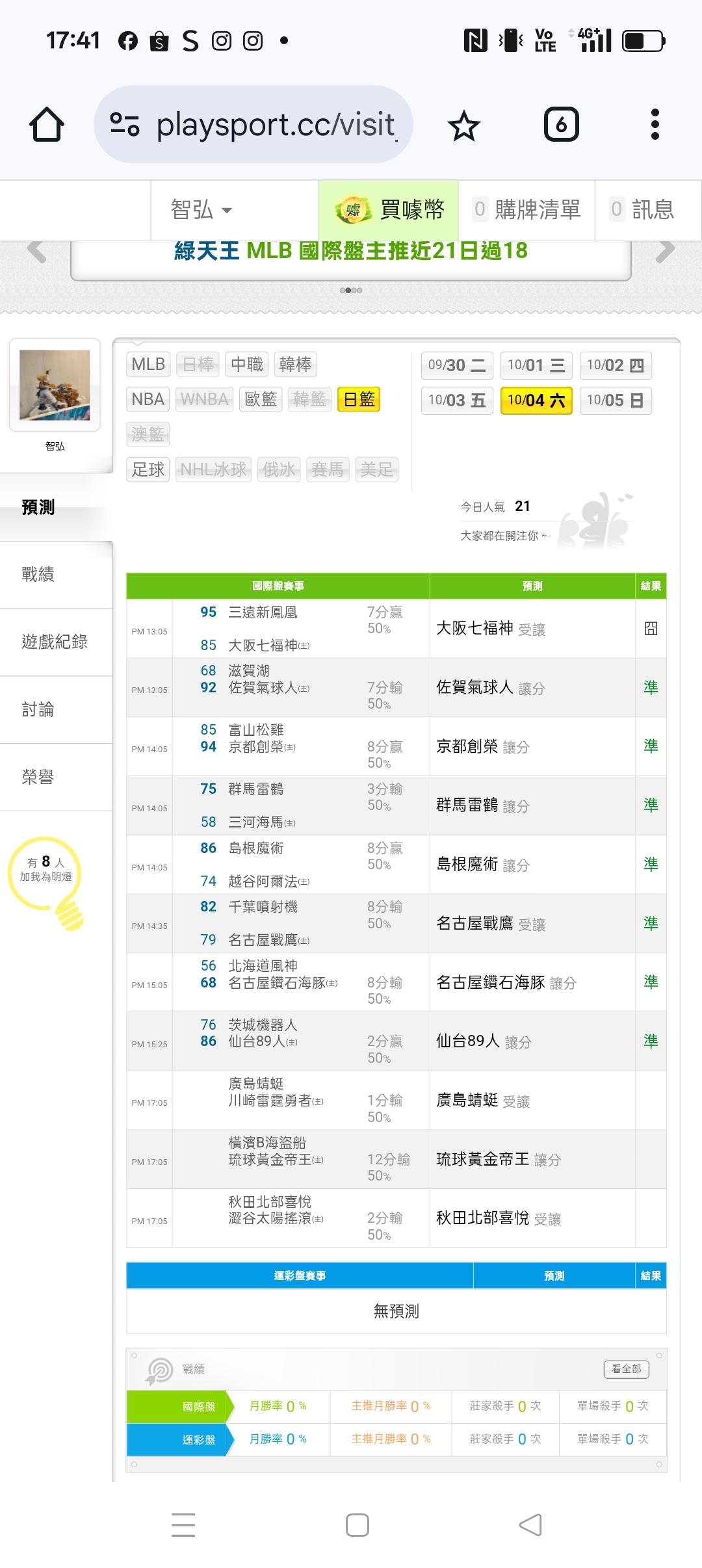
Task: Open the 討論 sidebar tab
Action: (39, 709)
